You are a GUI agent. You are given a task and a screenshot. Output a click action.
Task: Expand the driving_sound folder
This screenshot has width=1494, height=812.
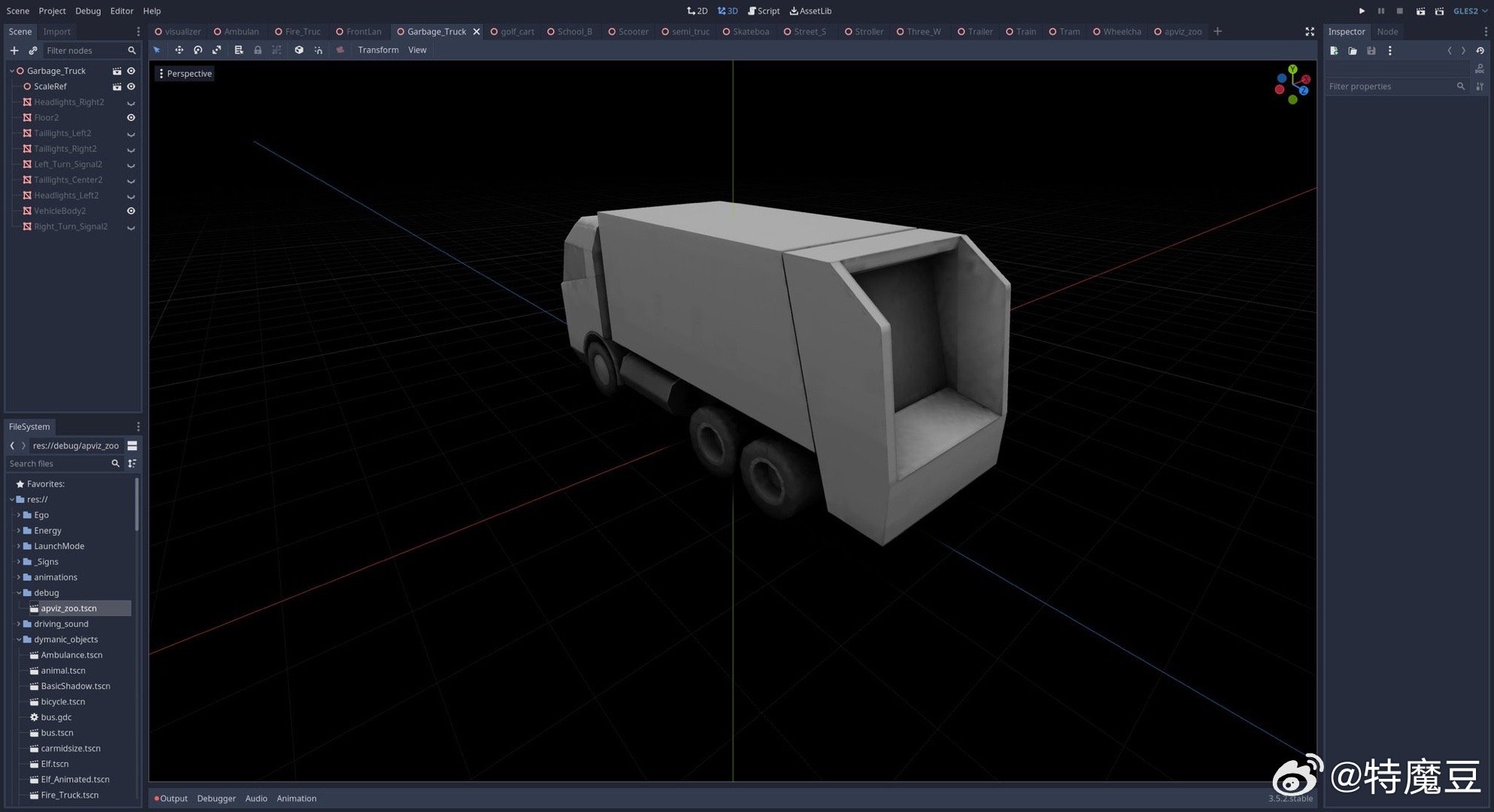pos(19,624)
